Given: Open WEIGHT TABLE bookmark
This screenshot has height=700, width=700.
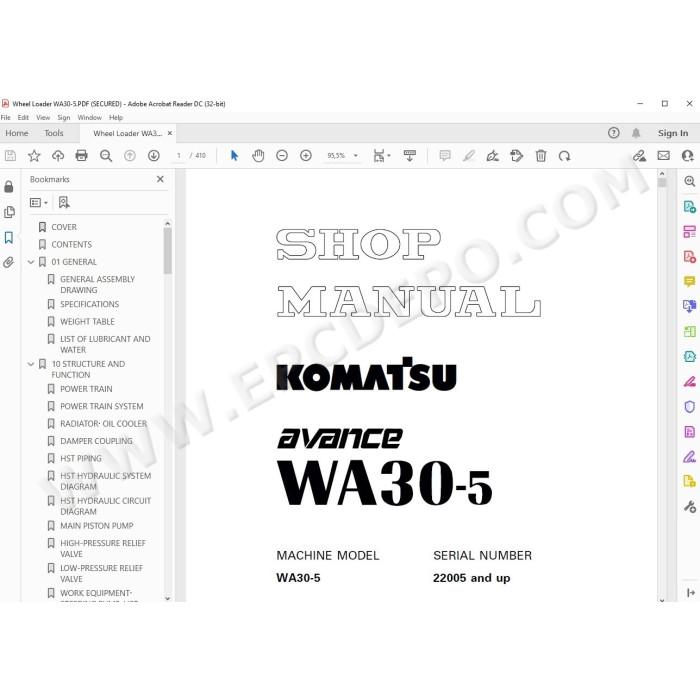Looking at the screenshot, I should [x=88, y=322].
